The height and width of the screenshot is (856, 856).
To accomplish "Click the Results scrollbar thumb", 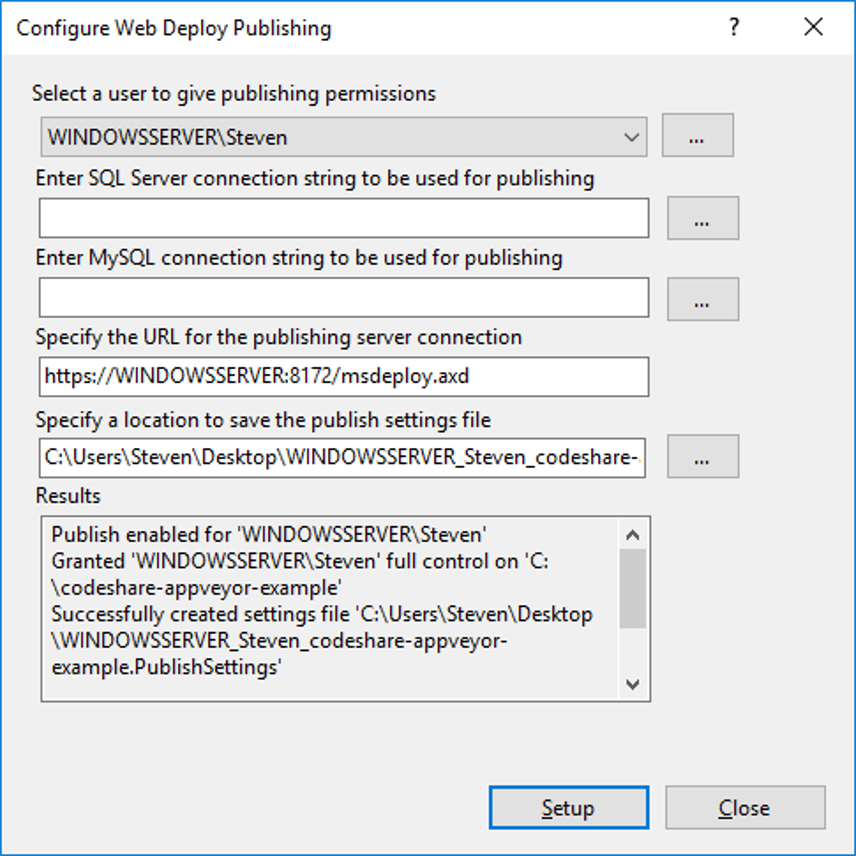I will [632, 588].
